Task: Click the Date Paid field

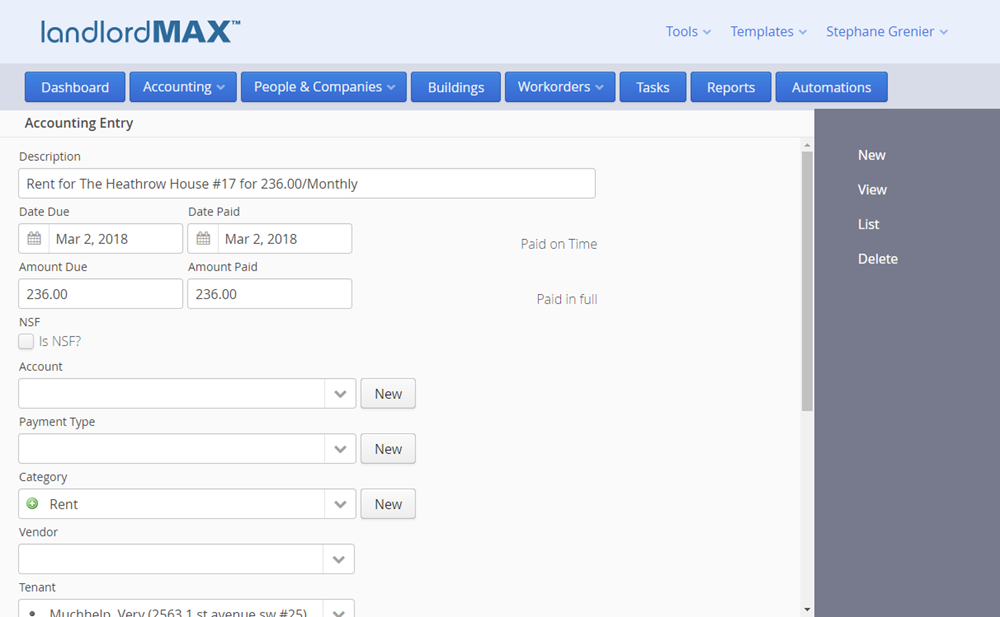Action: (270, 239)
